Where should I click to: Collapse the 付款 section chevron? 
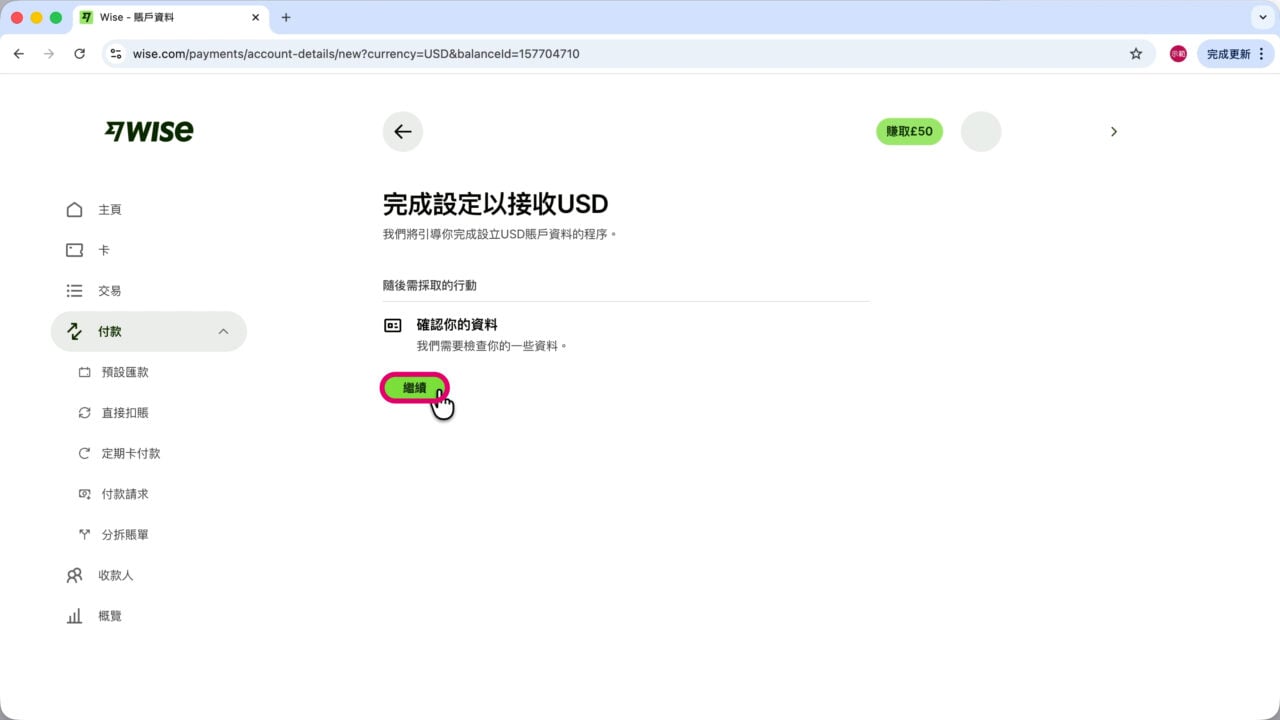coord(223,331)
